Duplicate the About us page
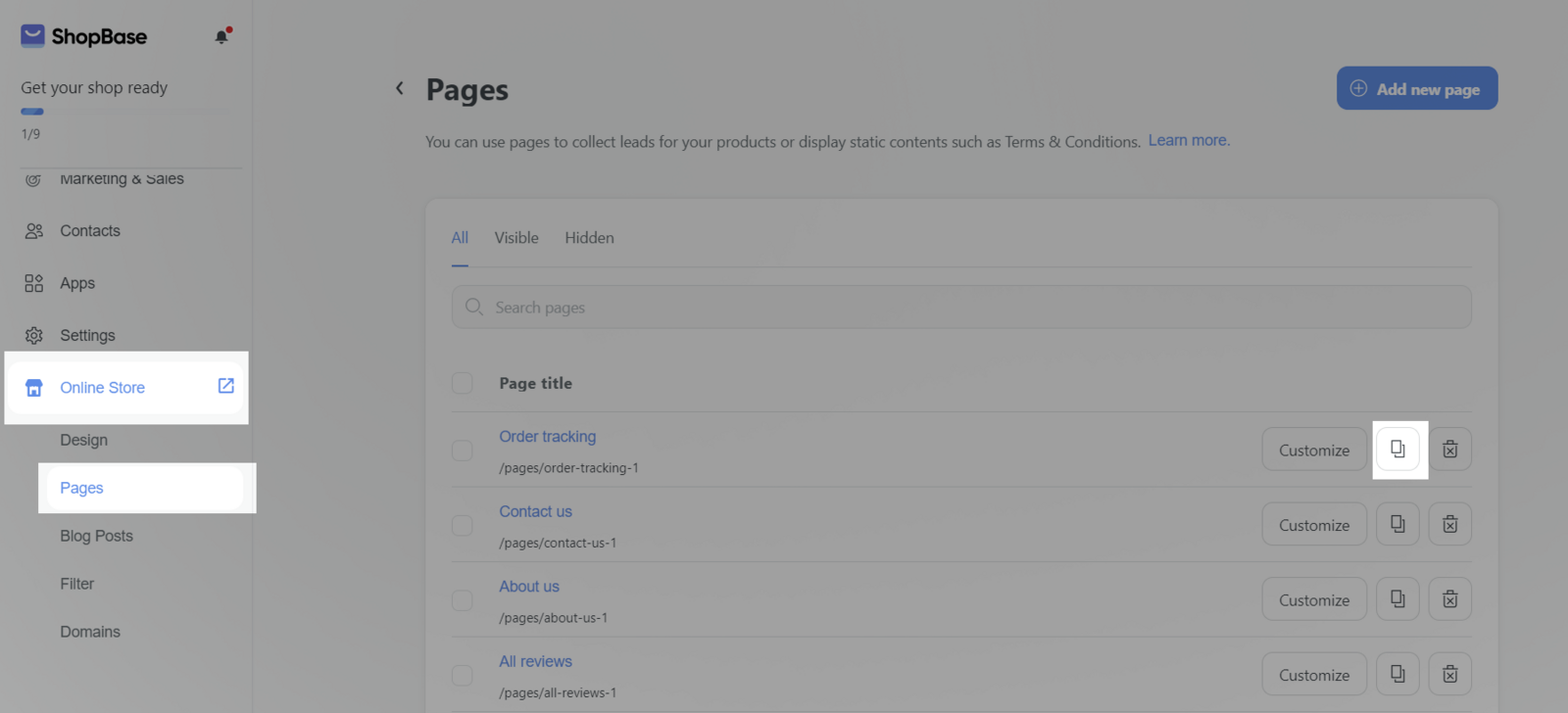The image size is (1568, 713). (1397, 599)
